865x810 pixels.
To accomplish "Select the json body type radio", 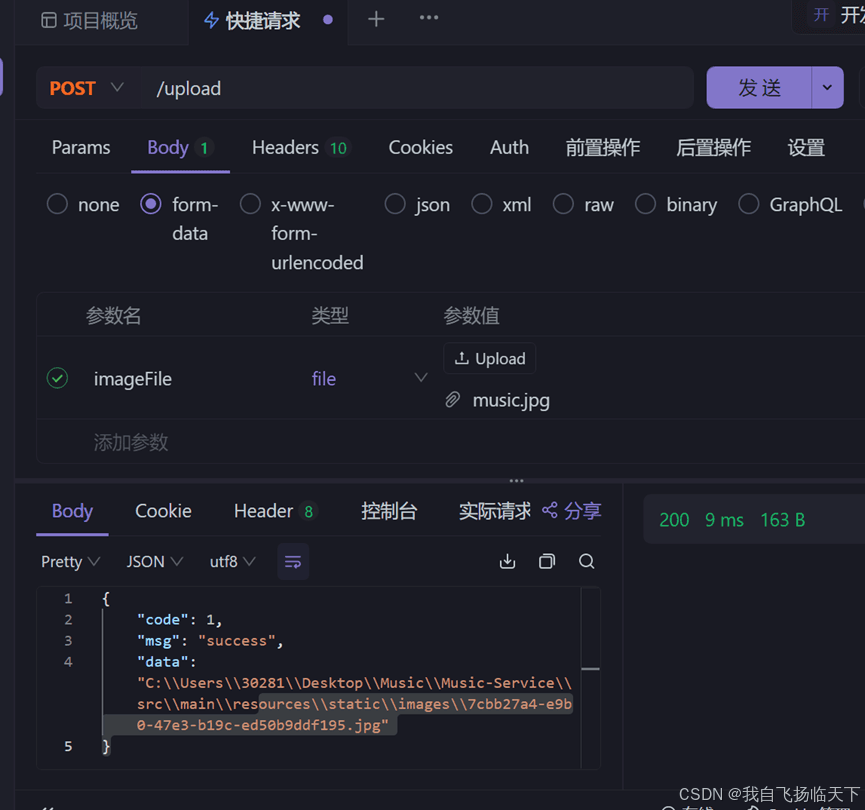I will tap(395, 204).
